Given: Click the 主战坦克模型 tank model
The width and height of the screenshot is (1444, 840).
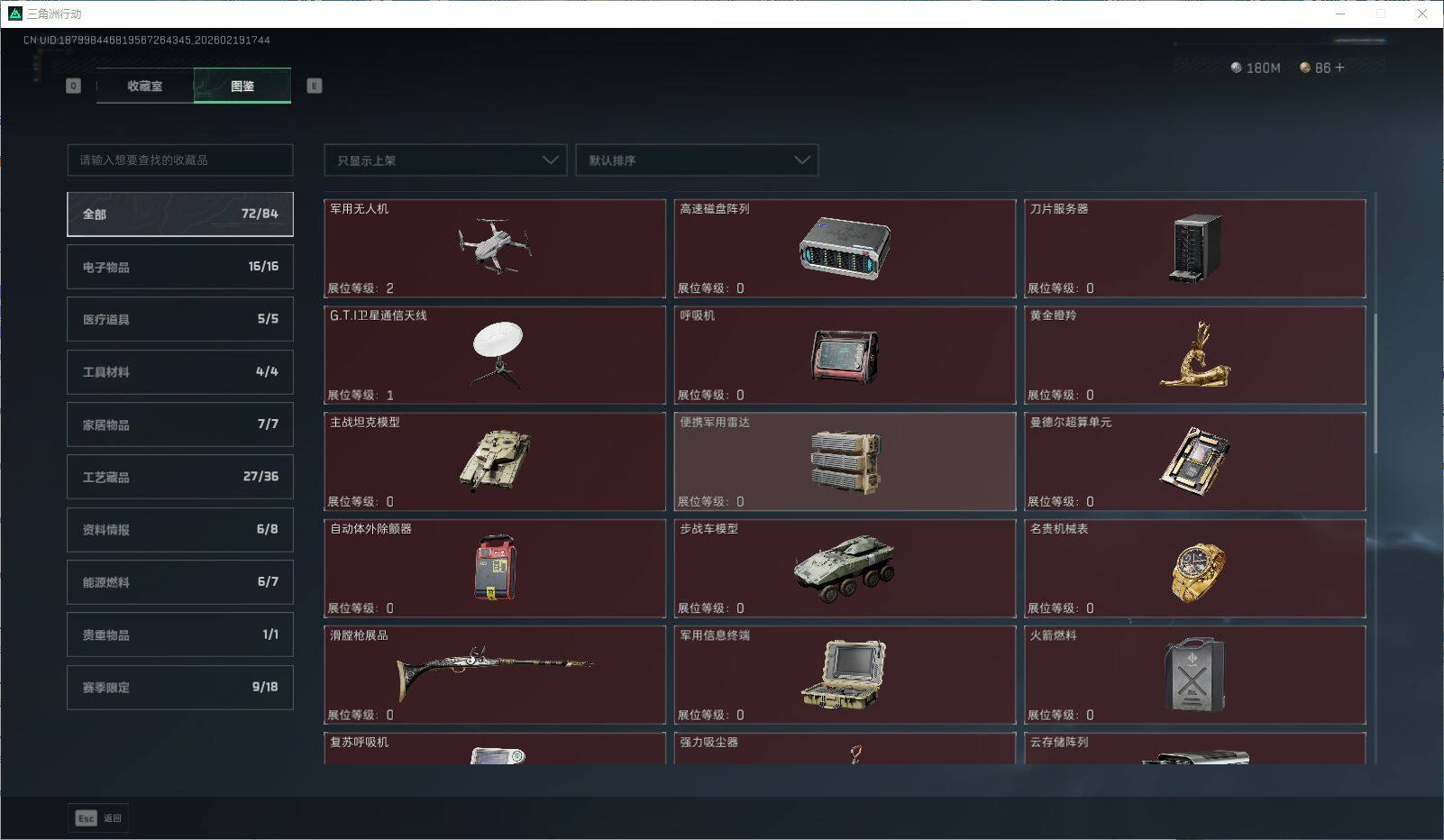Looking at the screenshot, I should (x=494, y=461).
